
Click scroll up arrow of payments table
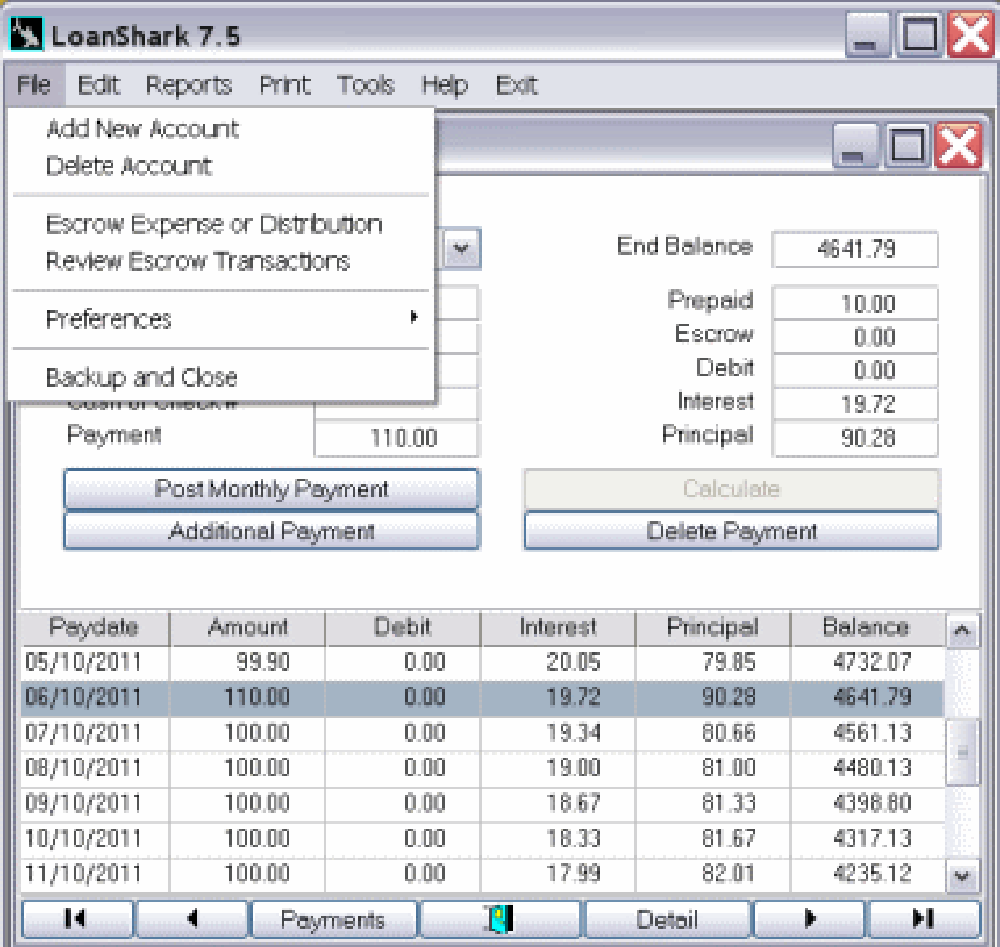click(x=962, y=630)
